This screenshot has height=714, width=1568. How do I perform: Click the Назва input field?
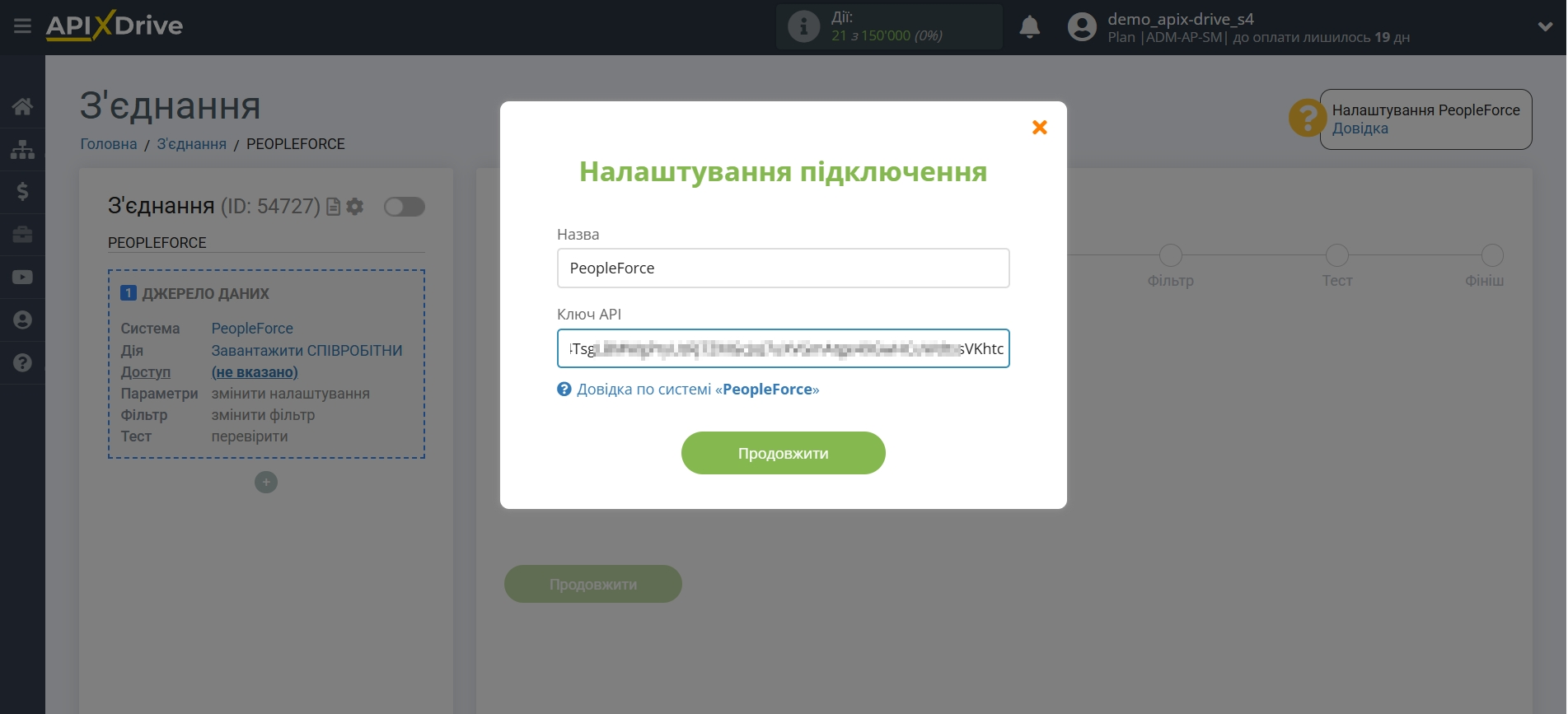pyautogui.click(x=783, y=268)
